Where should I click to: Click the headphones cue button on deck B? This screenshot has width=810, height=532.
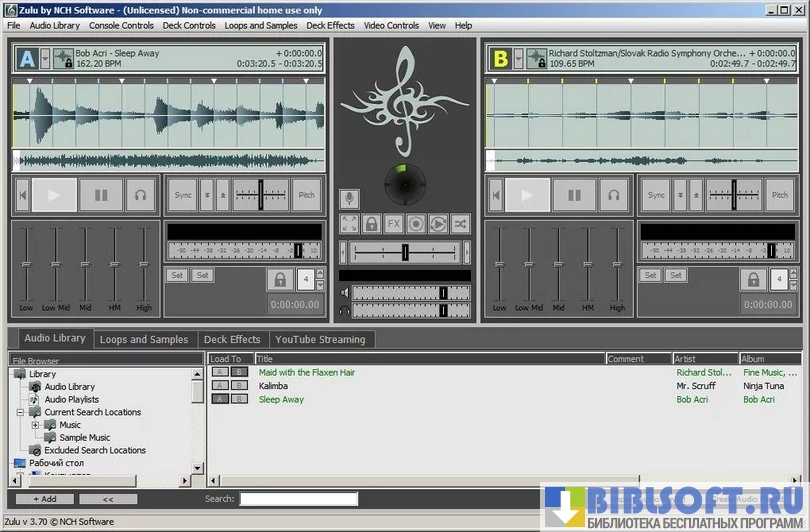click(x=614, y=195)
